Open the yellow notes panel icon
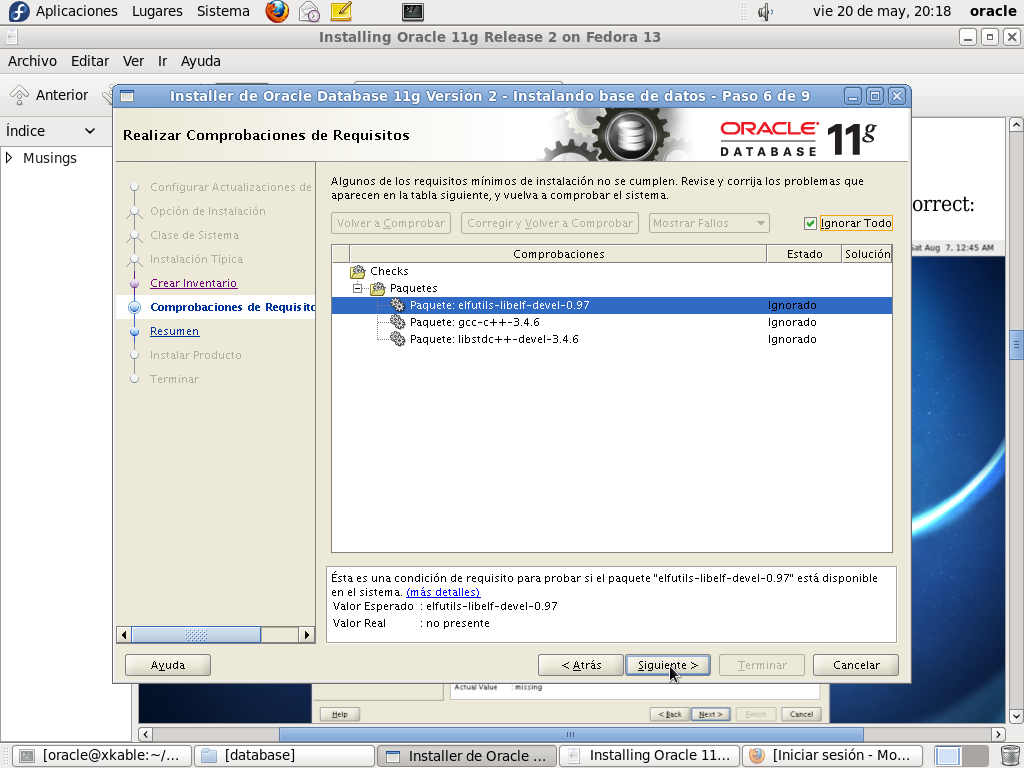Image resolution: width=1024 pixels, height=768 pixels. [x=341, y=11]
